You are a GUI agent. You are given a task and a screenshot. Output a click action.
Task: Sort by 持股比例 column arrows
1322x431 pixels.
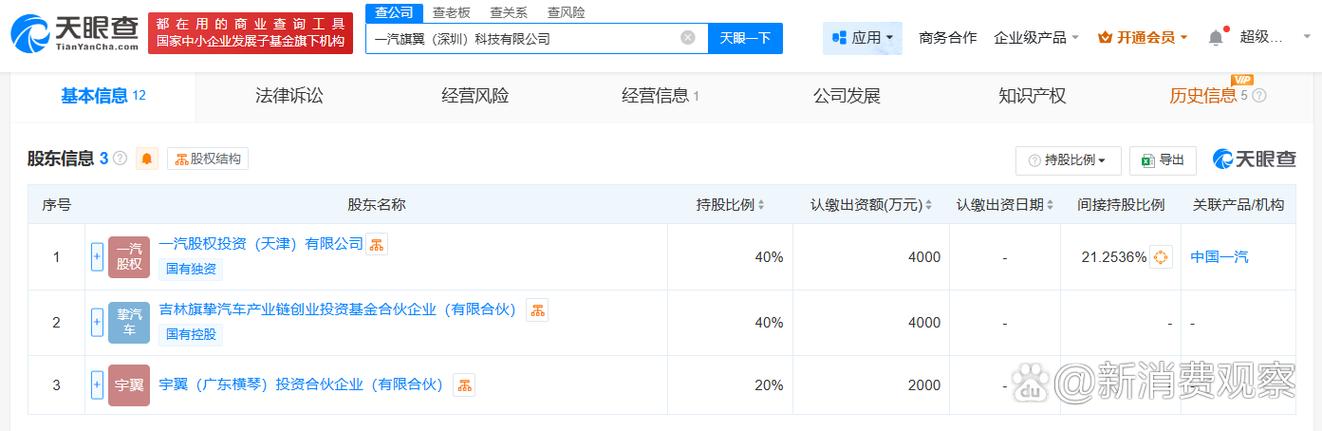click(x=762, y=205)
